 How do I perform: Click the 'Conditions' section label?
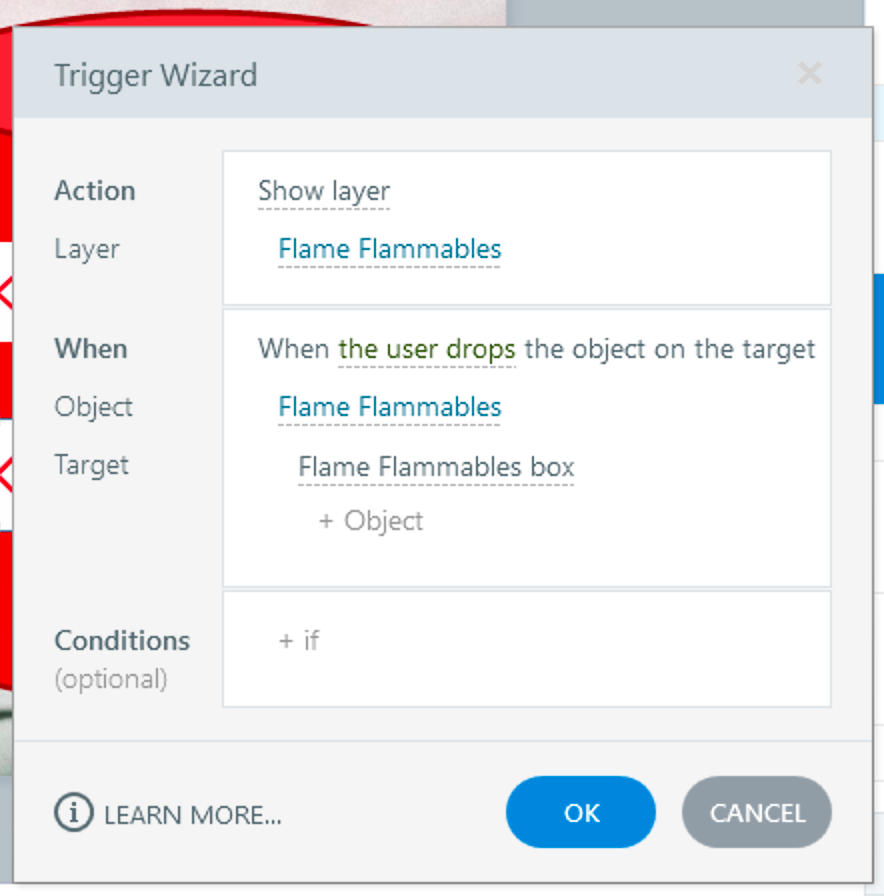[122, 640]
